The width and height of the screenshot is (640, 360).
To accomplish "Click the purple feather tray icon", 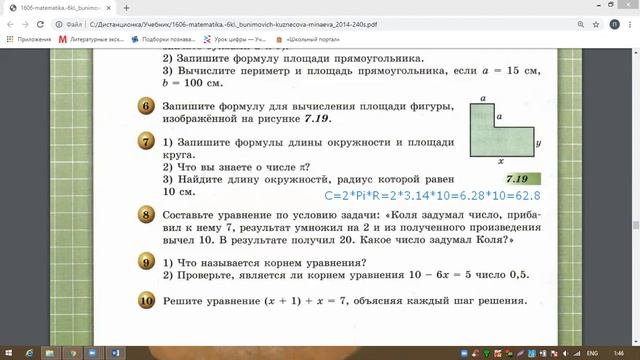I will tap(520, 353).
